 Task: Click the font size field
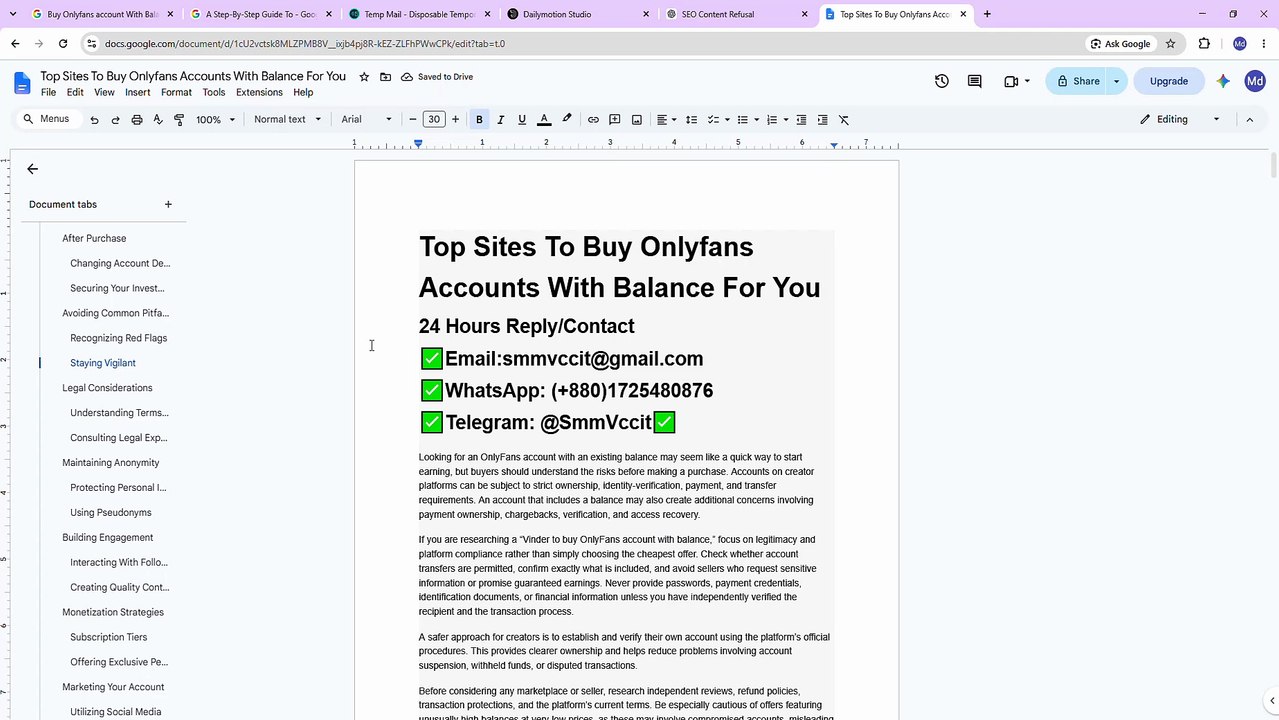click(434, 119)
